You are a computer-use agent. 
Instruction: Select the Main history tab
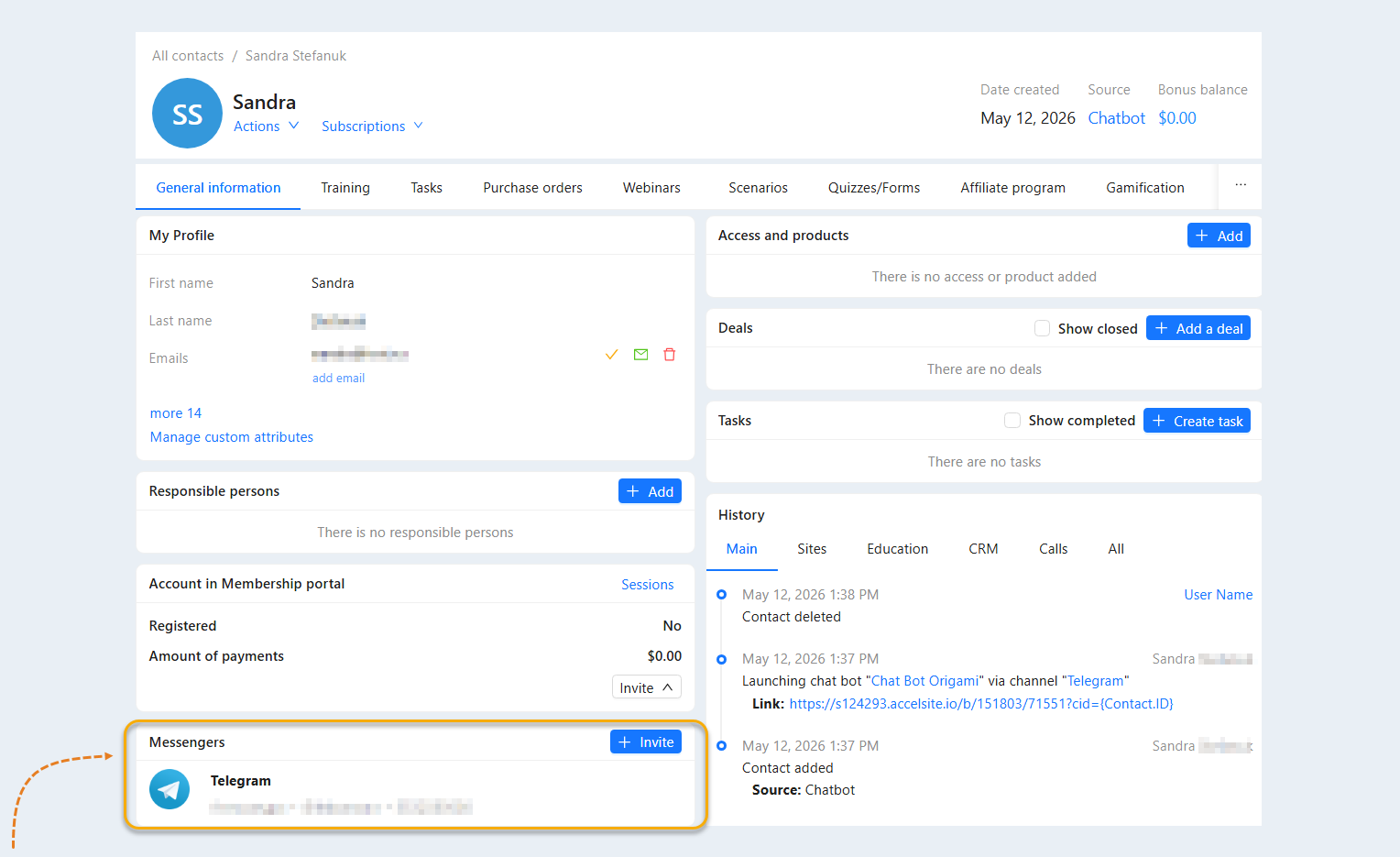coord(741,549)
